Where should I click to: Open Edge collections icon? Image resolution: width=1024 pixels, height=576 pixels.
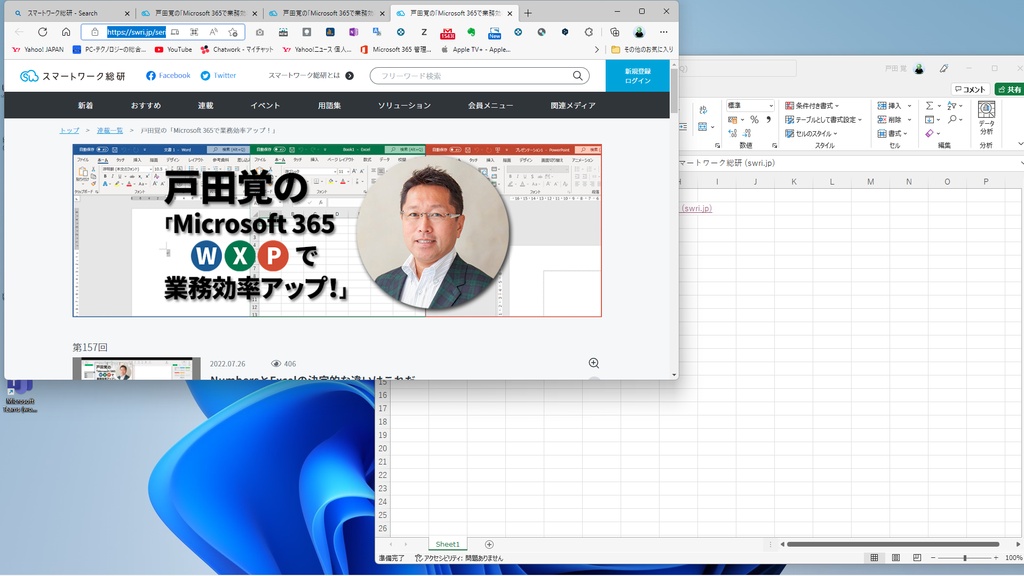coord(615,32)
